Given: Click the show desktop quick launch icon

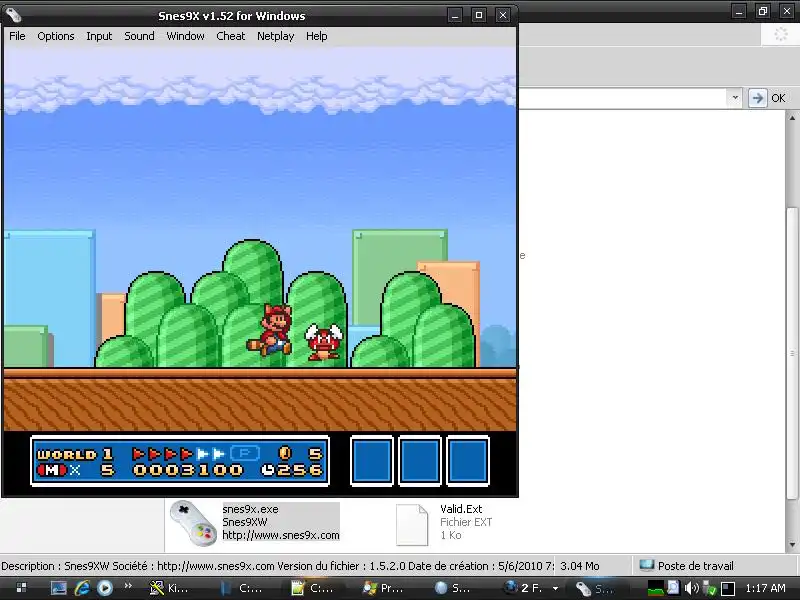Looking at the screenshot, I should click(59, 588).
